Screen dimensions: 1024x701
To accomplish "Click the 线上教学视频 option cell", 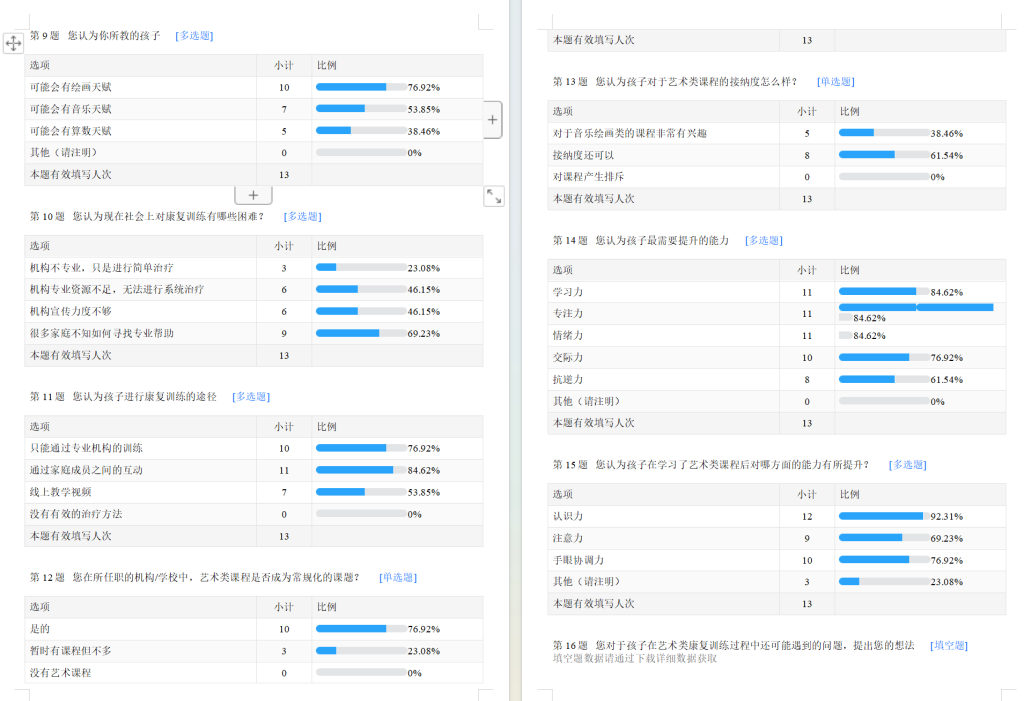I will click(61, 492).
